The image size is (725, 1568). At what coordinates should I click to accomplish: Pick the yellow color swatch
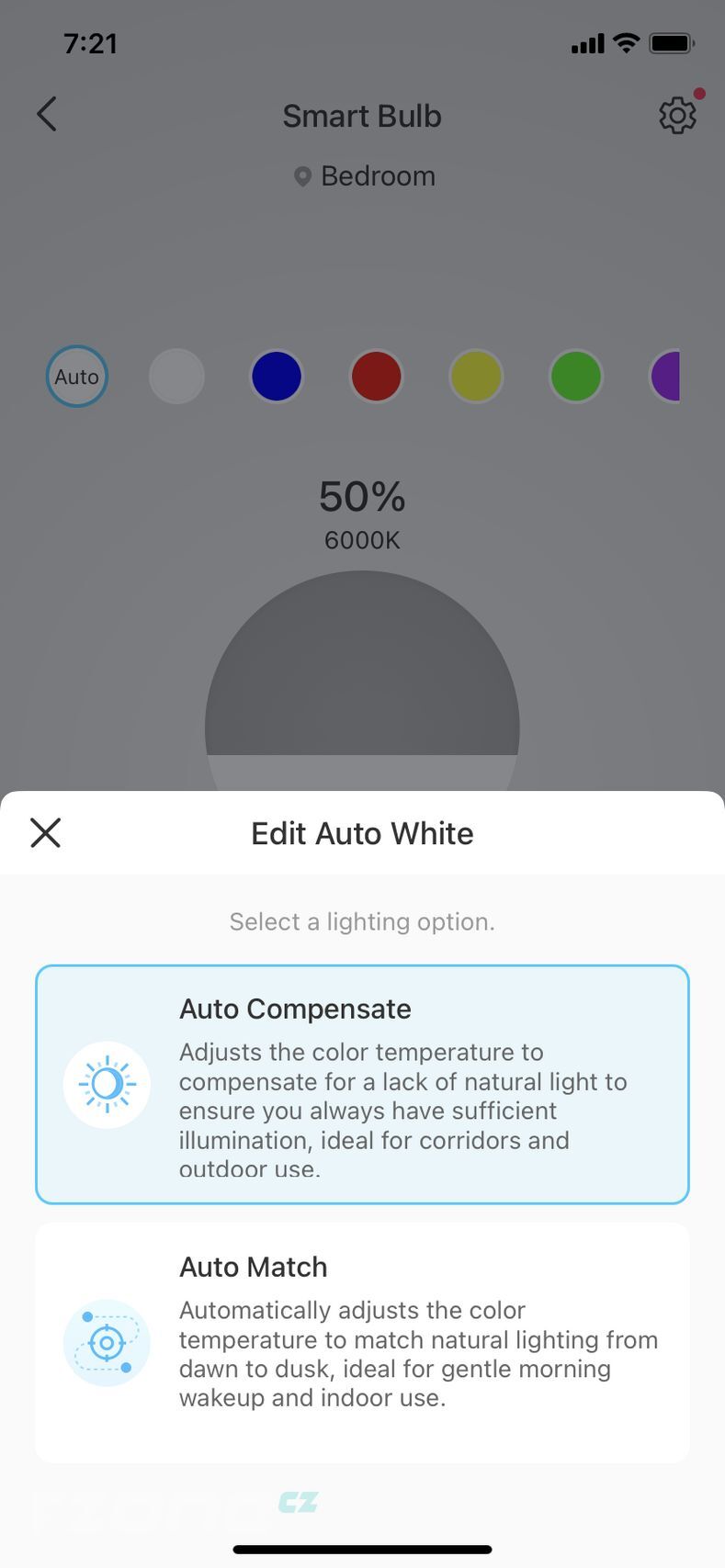[x=476, y=377]
